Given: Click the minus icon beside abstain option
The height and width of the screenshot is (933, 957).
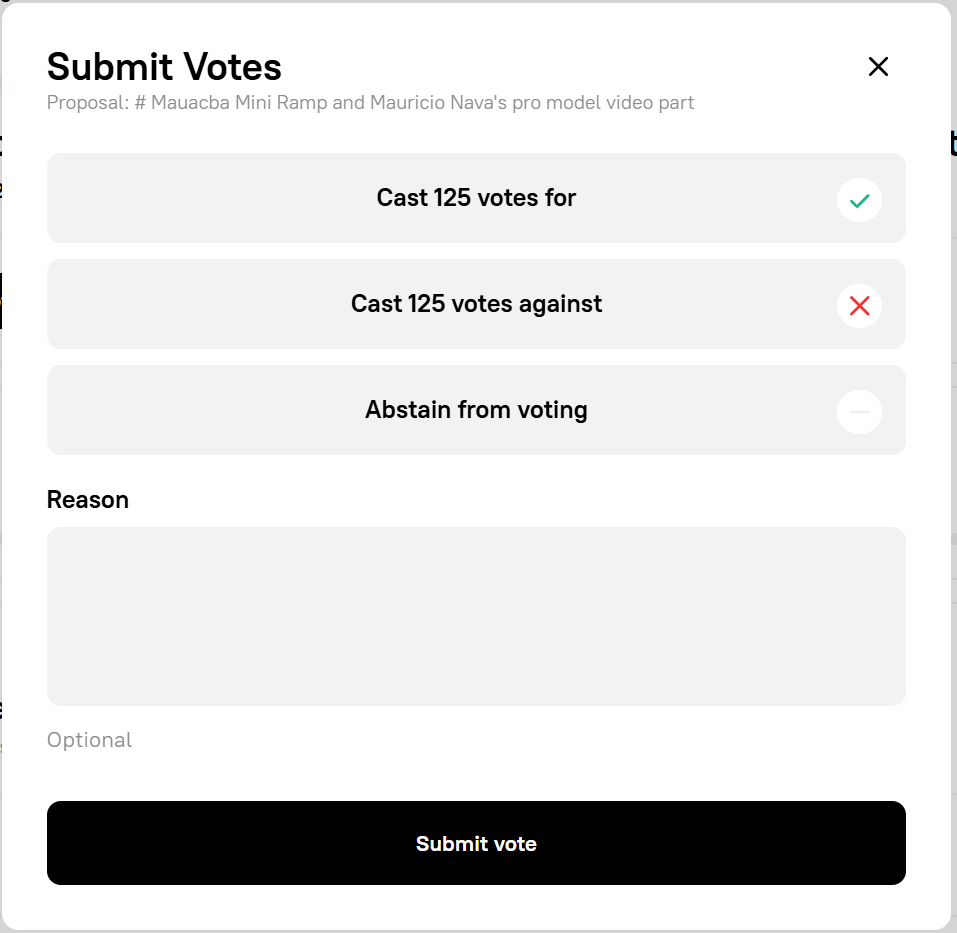Looking at the screenshot, I should 858,411.
